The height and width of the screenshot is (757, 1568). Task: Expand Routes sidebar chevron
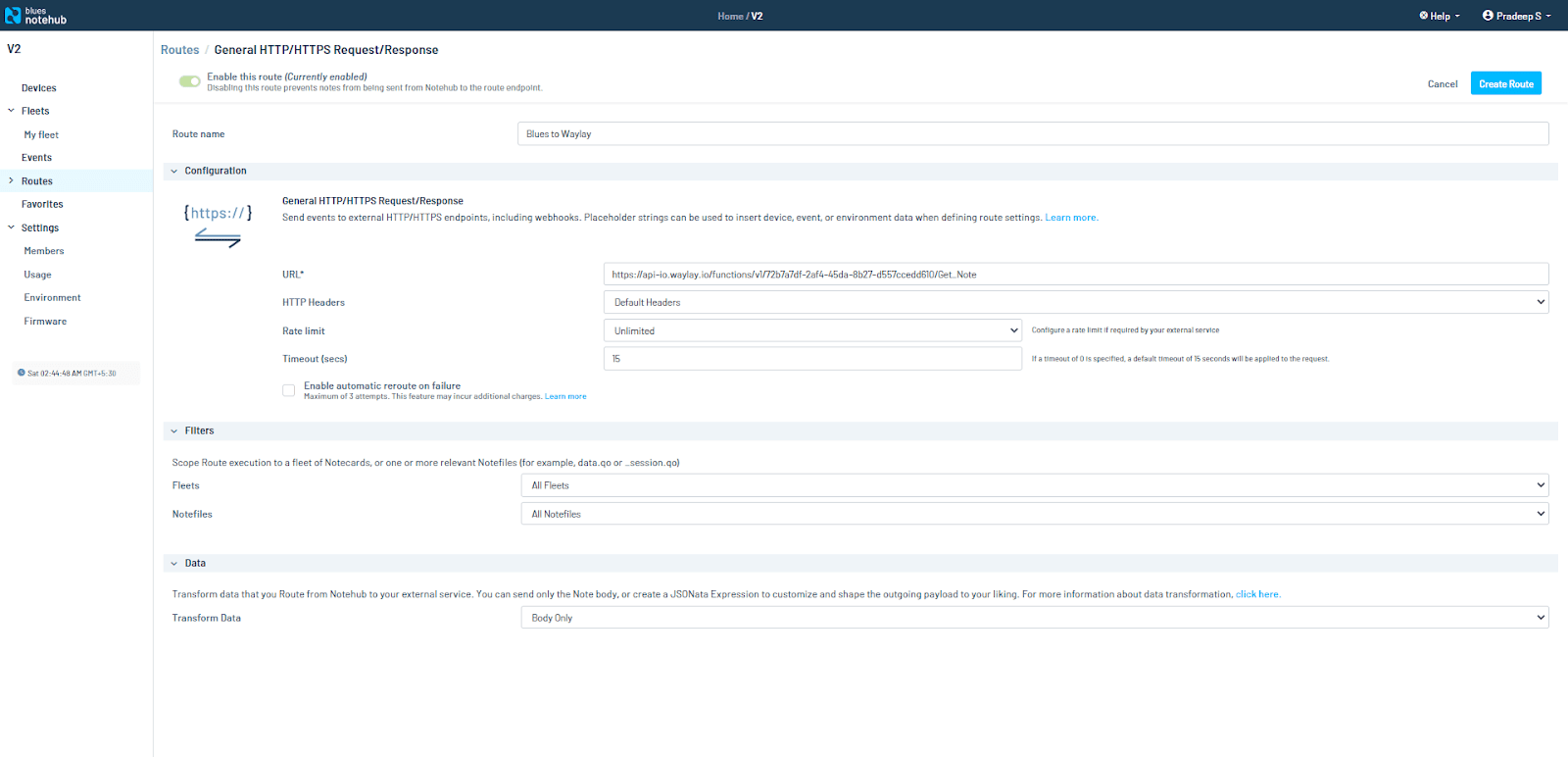12,180
